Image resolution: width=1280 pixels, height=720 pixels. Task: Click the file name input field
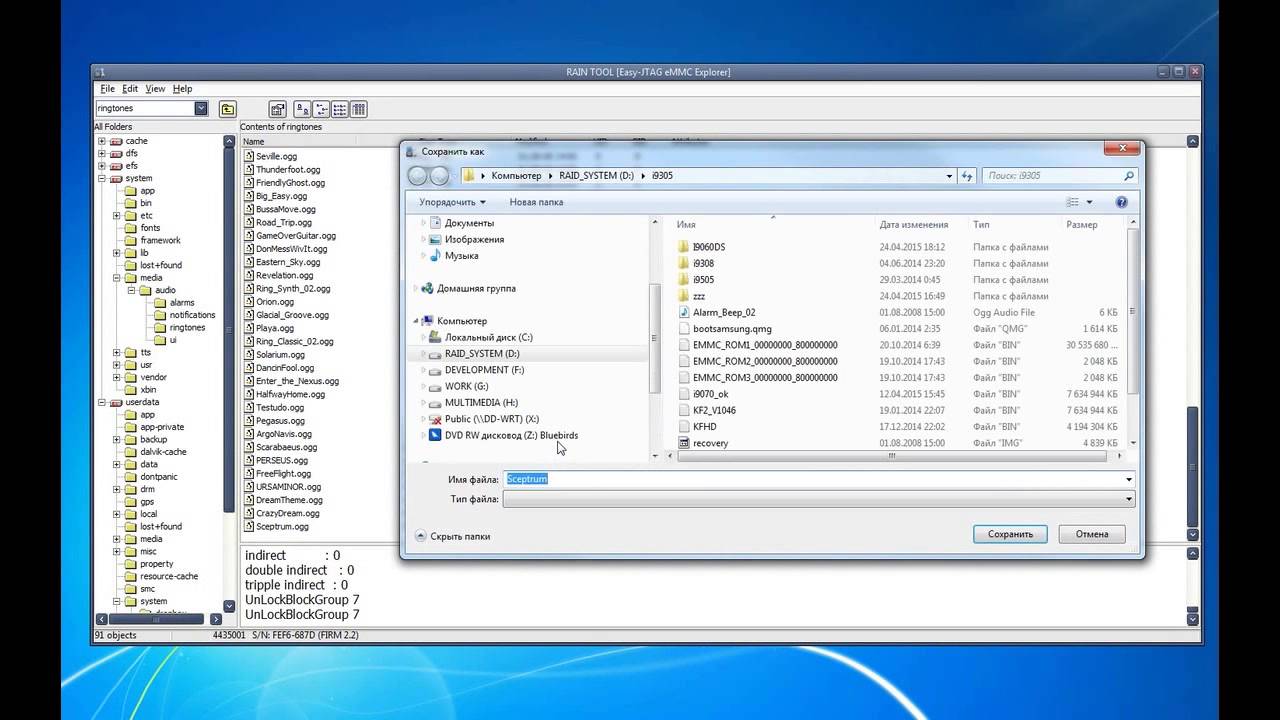coord(819,480)
